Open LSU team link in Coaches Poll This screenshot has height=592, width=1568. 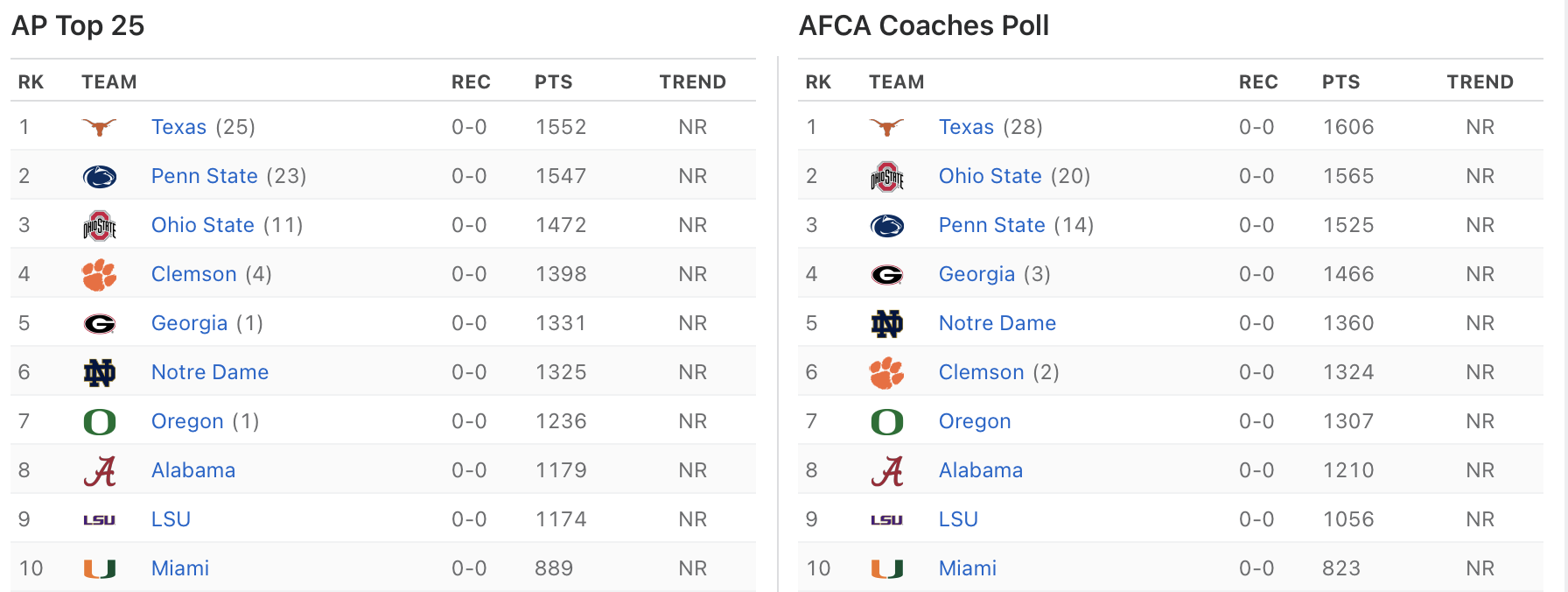pos(958,519)
